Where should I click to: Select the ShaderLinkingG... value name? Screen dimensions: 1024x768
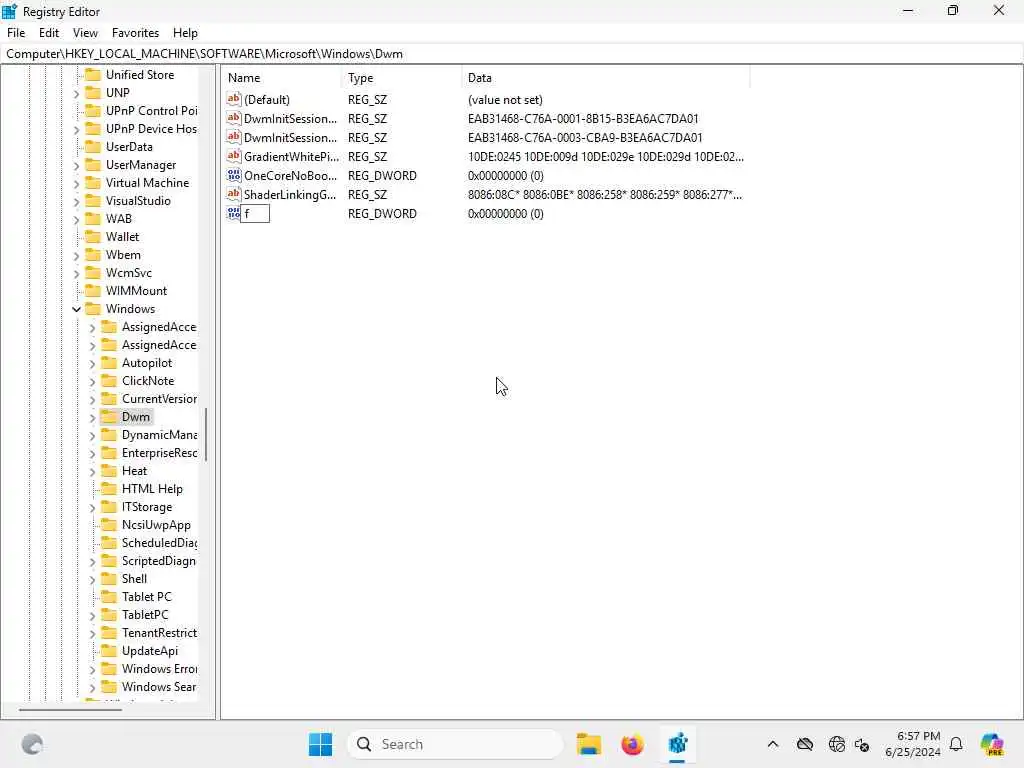[290, 194]
